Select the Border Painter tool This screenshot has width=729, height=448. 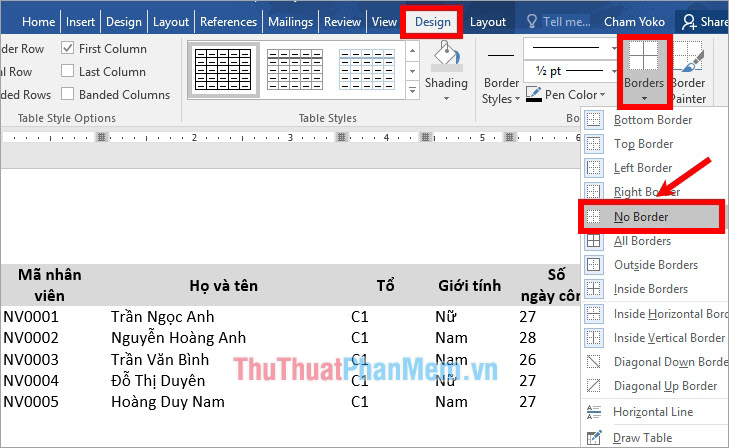[689, 60]
